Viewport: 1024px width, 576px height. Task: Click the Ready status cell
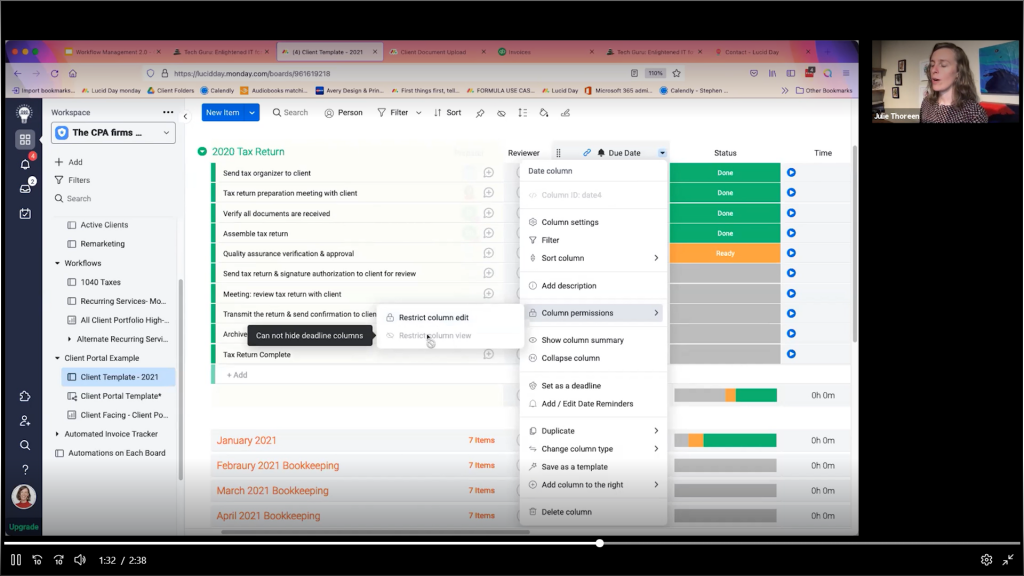point(725,253)
